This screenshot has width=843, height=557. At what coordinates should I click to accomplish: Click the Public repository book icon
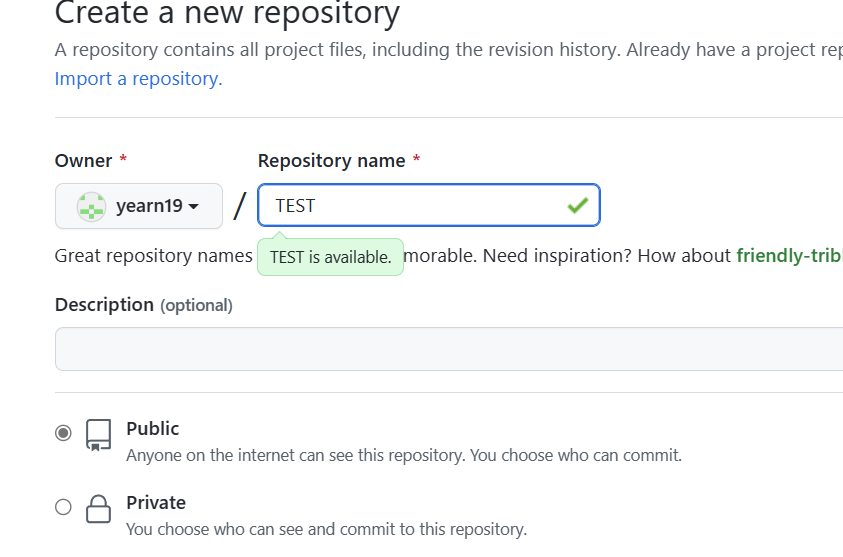(x=98, y=434)
